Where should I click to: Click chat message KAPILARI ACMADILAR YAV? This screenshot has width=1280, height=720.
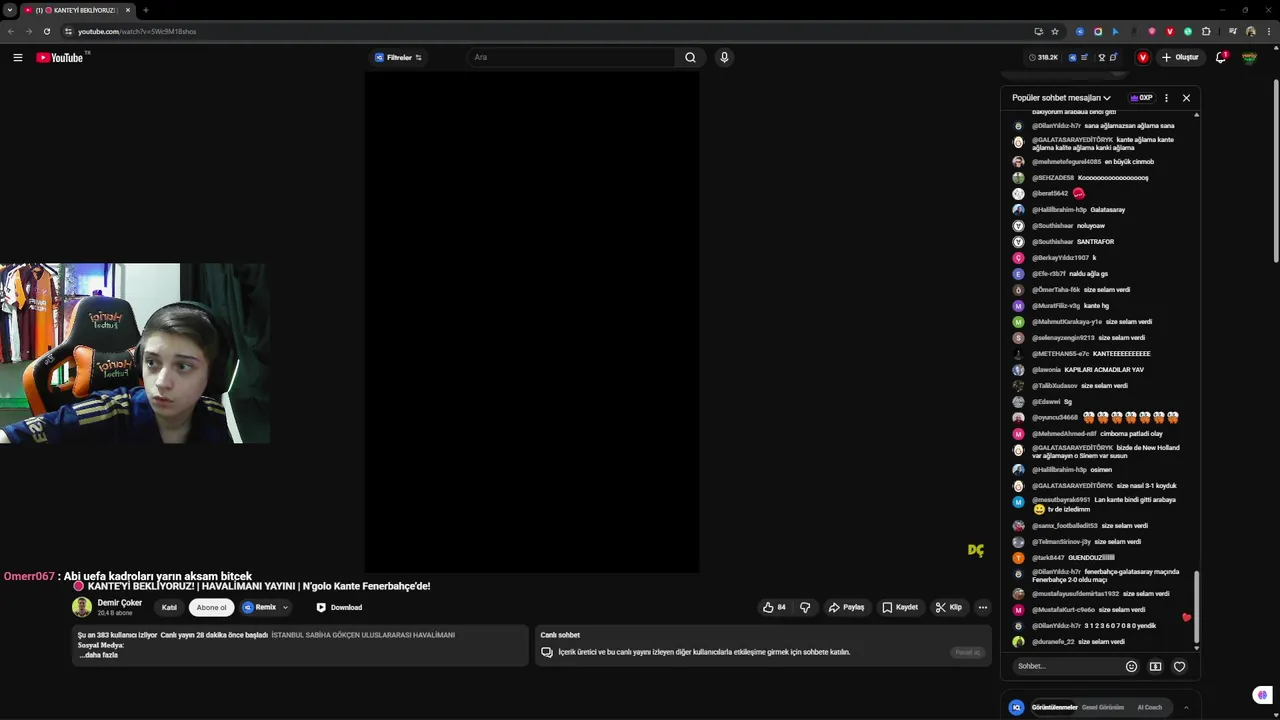click(x=1104, y=370)
